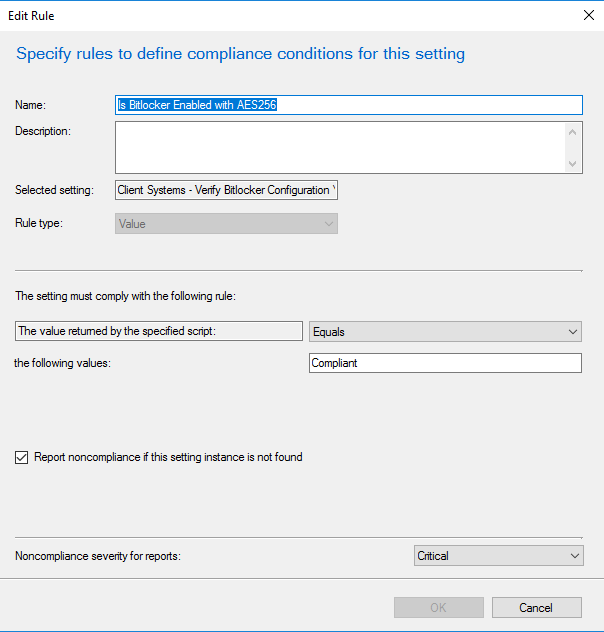Click the 'Name:' label
The image size is (604, 632).
pyautogui.click(x=31, y=105)
